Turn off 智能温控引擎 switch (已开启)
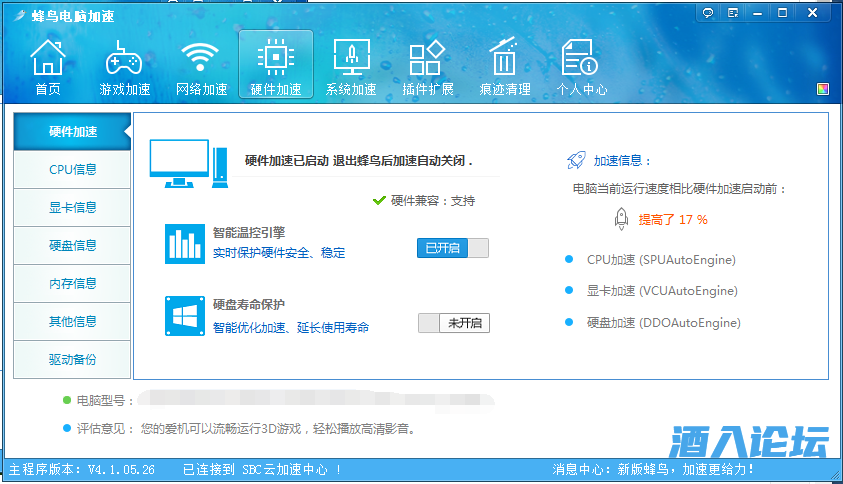The height and width of the screenshot is (484, 843). [x=452, y=248]
